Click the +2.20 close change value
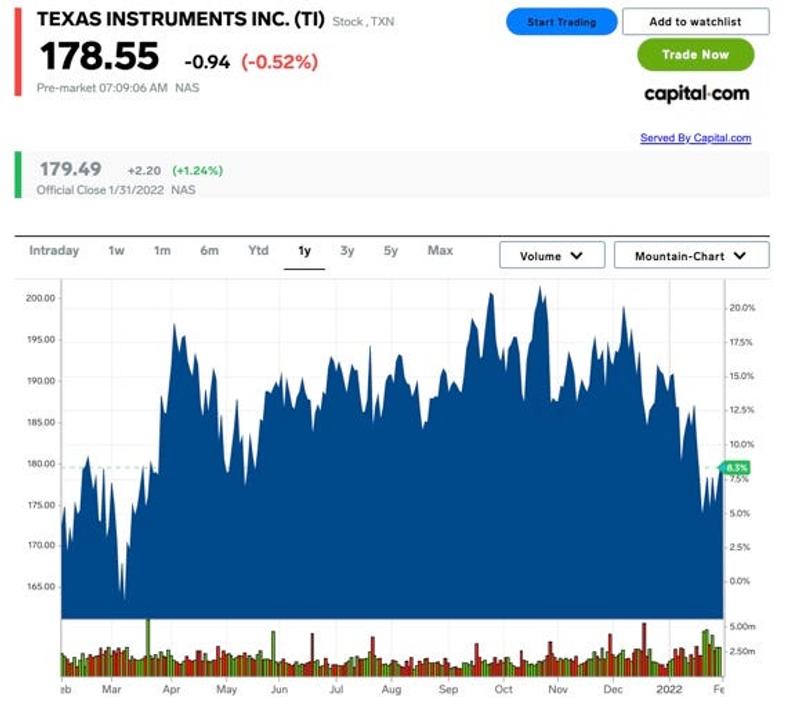The width and height of the screenshot is (800, 720). point(144,170)
